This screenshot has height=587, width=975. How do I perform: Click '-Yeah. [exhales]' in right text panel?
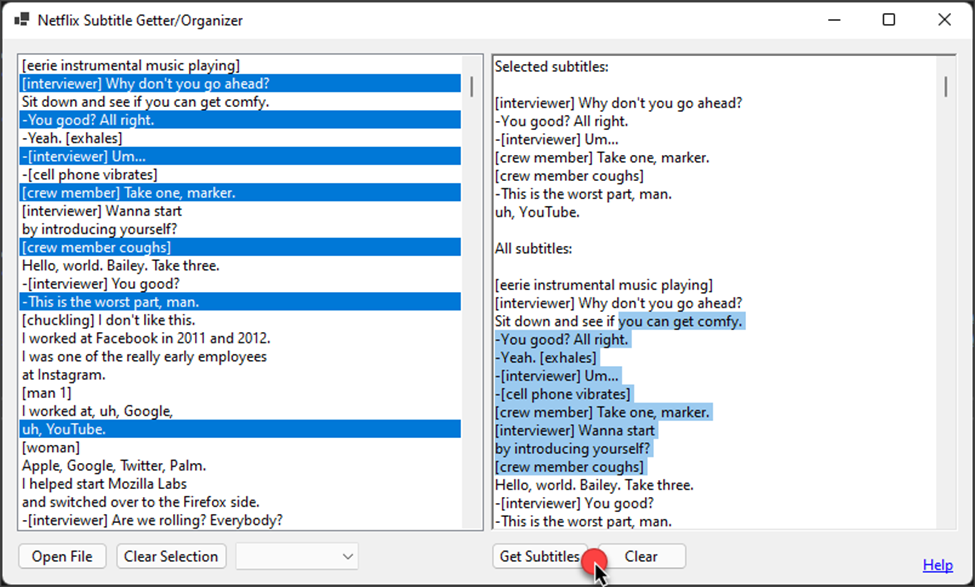click(546, 358)
